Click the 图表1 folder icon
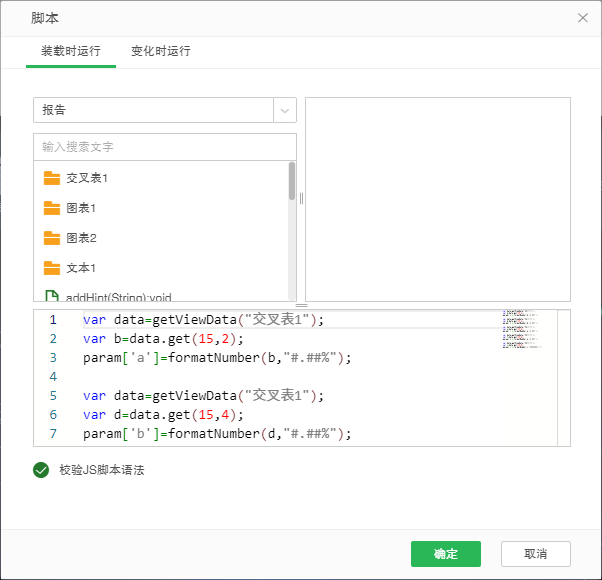 [x=52, y=208]
